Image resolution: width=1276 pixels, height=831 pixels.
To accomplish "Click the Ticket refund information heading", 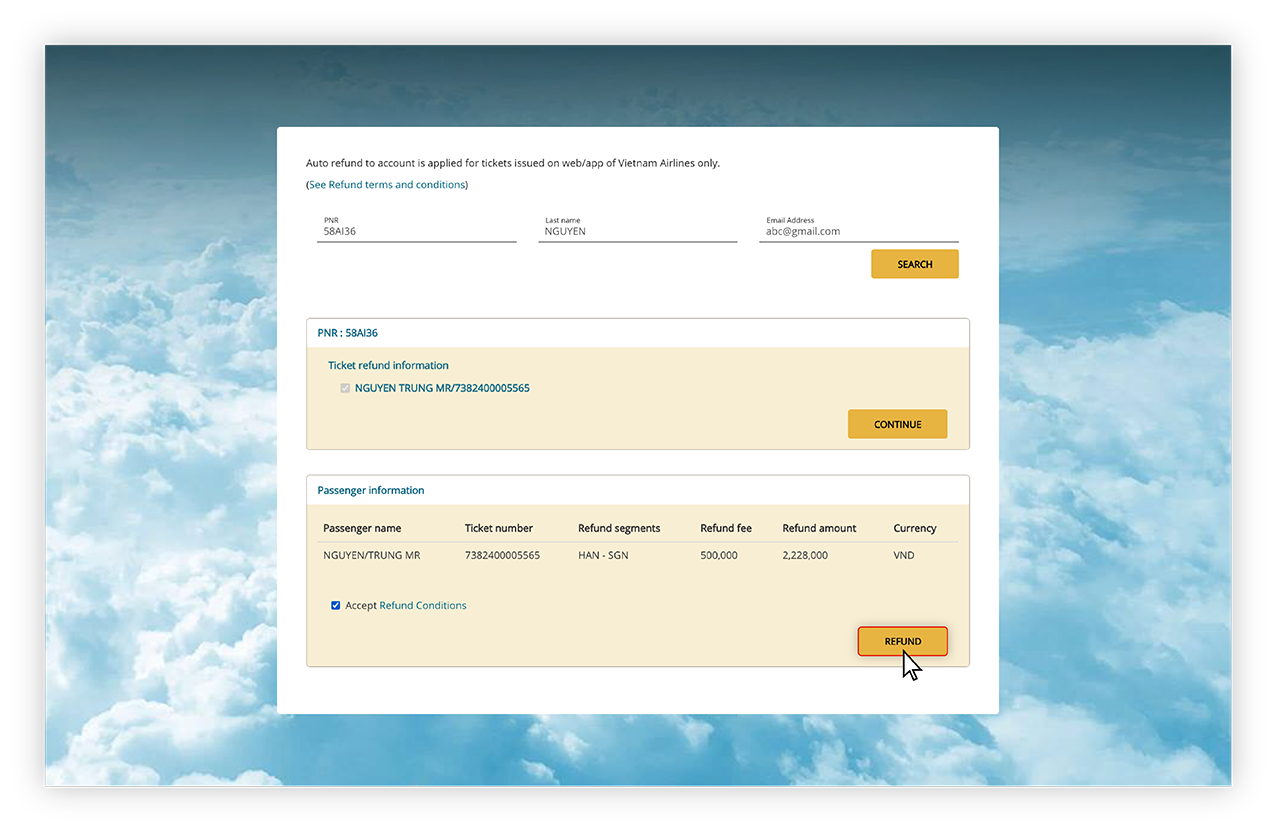I will 388,365.
